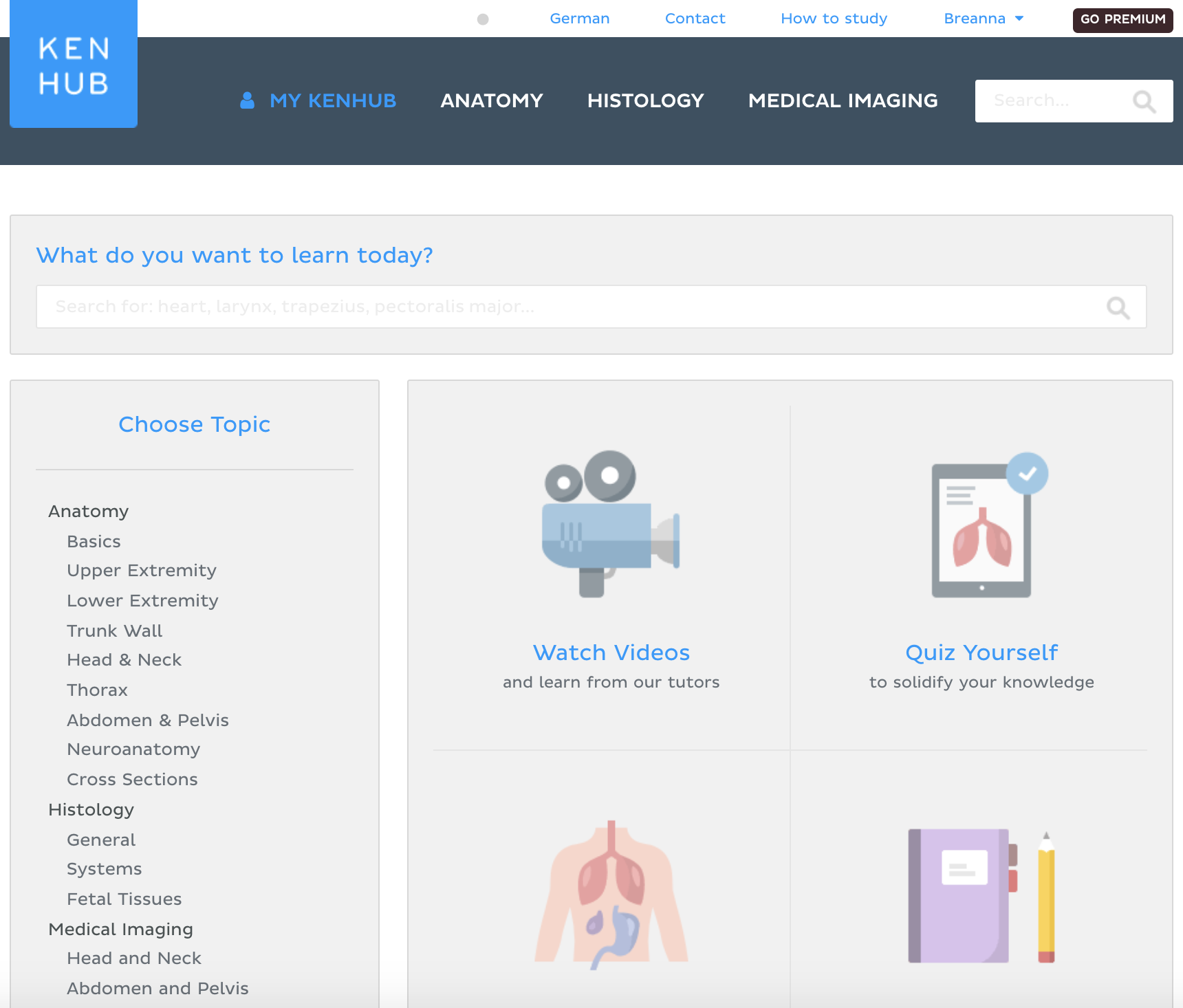This screenshot has width=1183, height=1008.
Task: Open the Histology navigation menu
Action: (646, 100)
